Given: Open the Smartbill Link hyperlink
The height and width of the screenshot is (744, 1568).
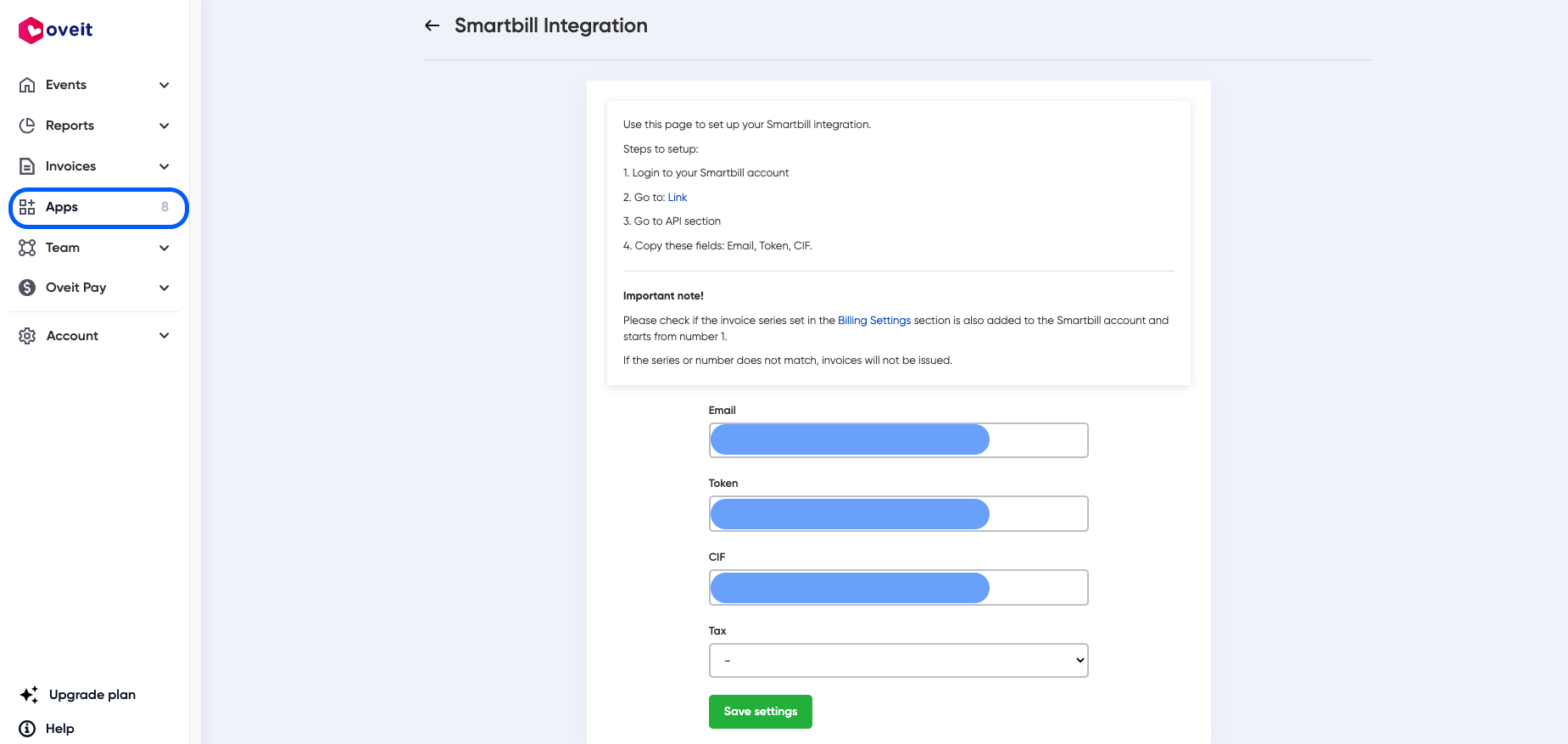Looking at the screenshot, I should click(x=678, y=198).
